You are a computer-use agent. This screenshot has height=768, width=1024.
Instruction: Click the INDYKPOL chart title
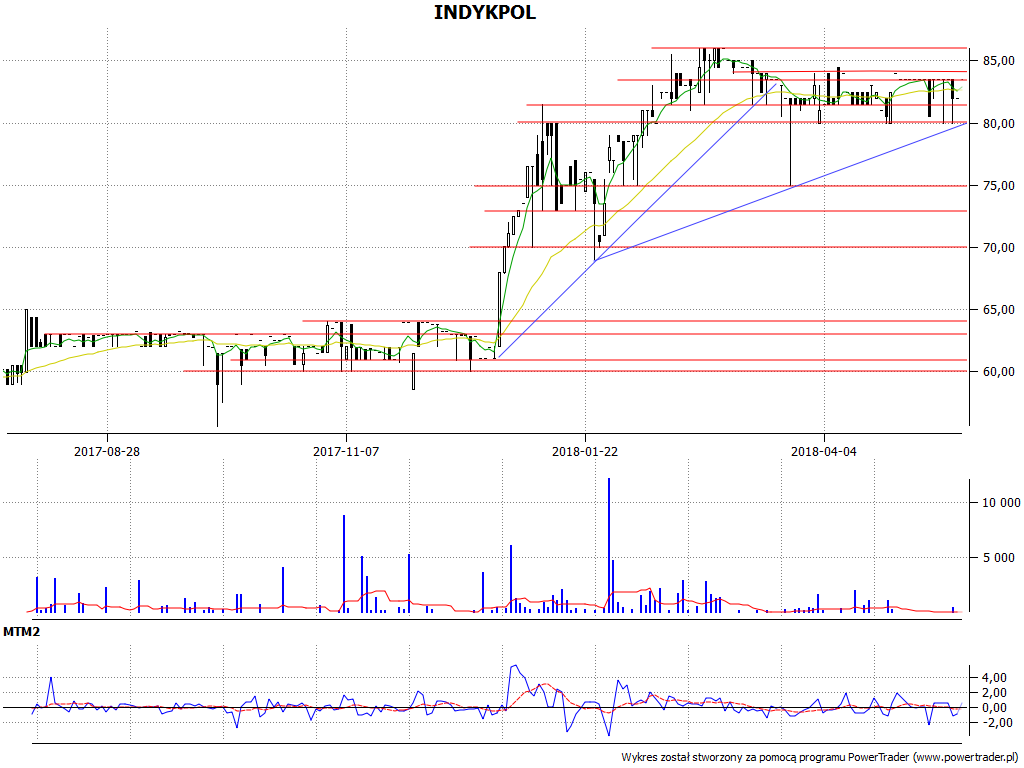[485, 12]
